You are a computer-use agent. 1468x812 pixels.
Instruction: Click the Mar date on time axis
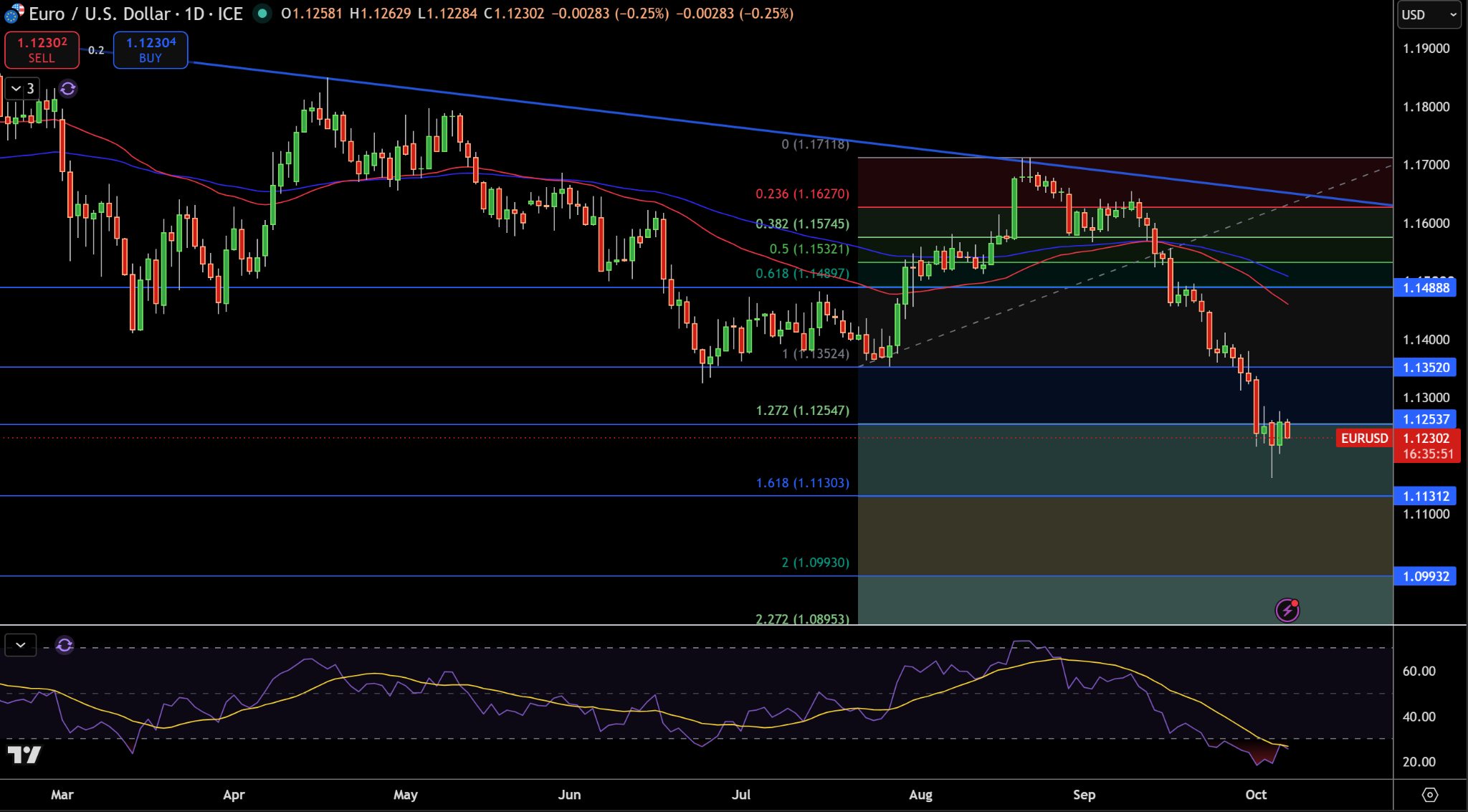[x=62, y=795]
